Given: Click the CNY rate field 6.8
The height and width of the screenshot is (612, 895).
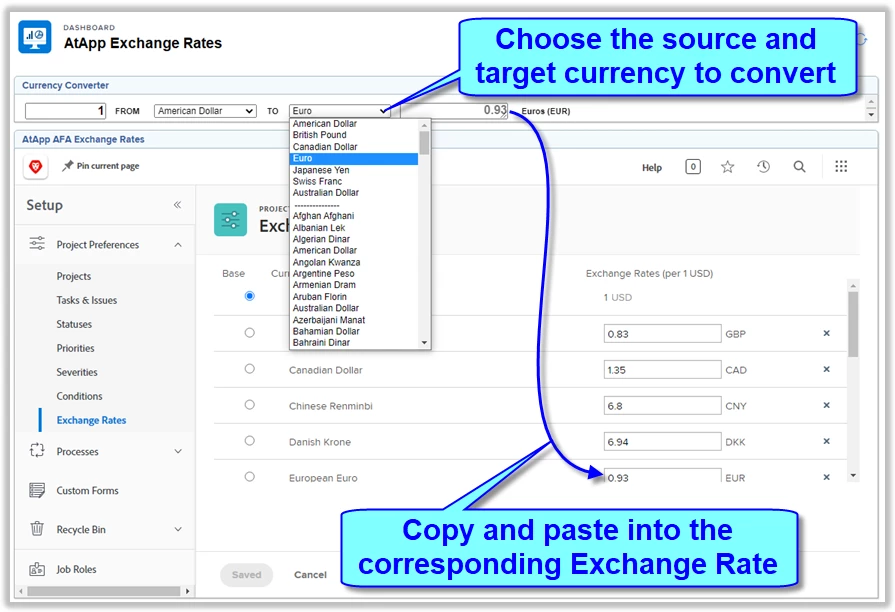Looking at the screenshot, I should (662, 405).
